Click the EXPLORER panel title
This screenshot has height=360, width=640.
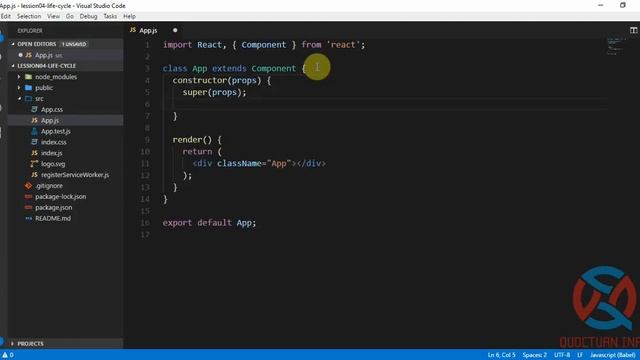30,31
